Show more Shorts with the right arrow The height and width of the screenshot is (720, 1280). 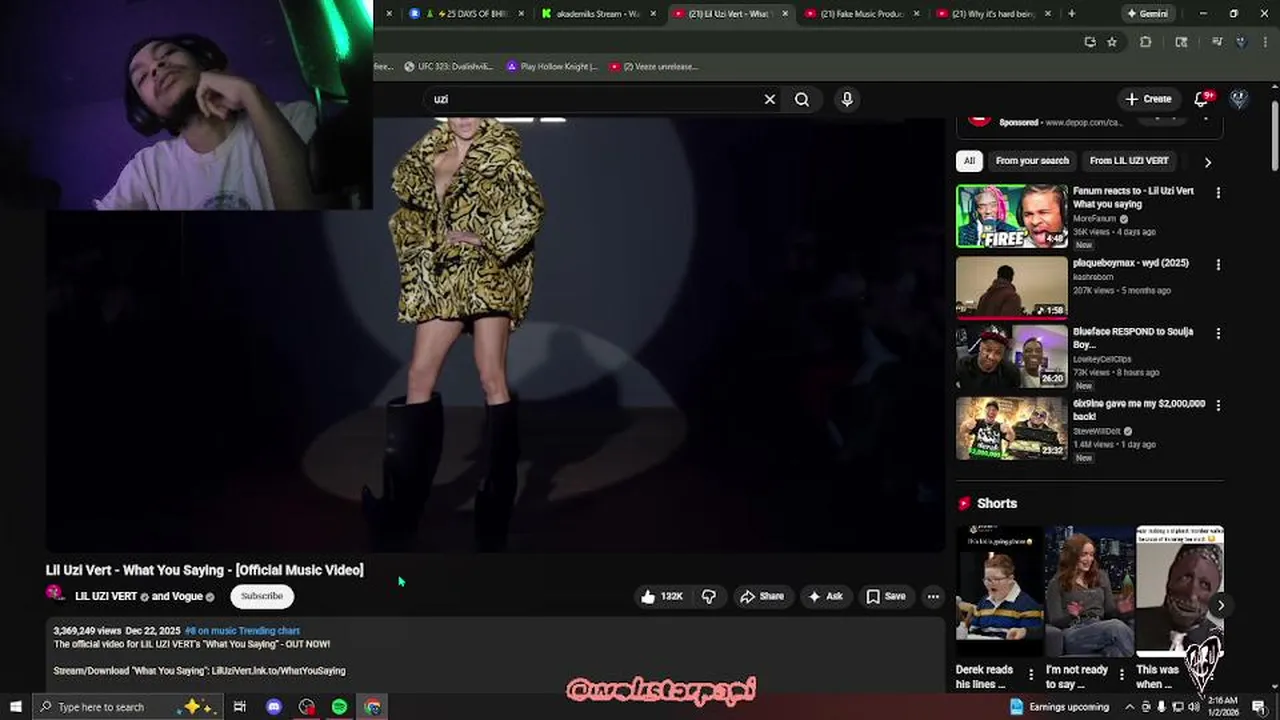pyautogui.click(x=1220, y=606)
